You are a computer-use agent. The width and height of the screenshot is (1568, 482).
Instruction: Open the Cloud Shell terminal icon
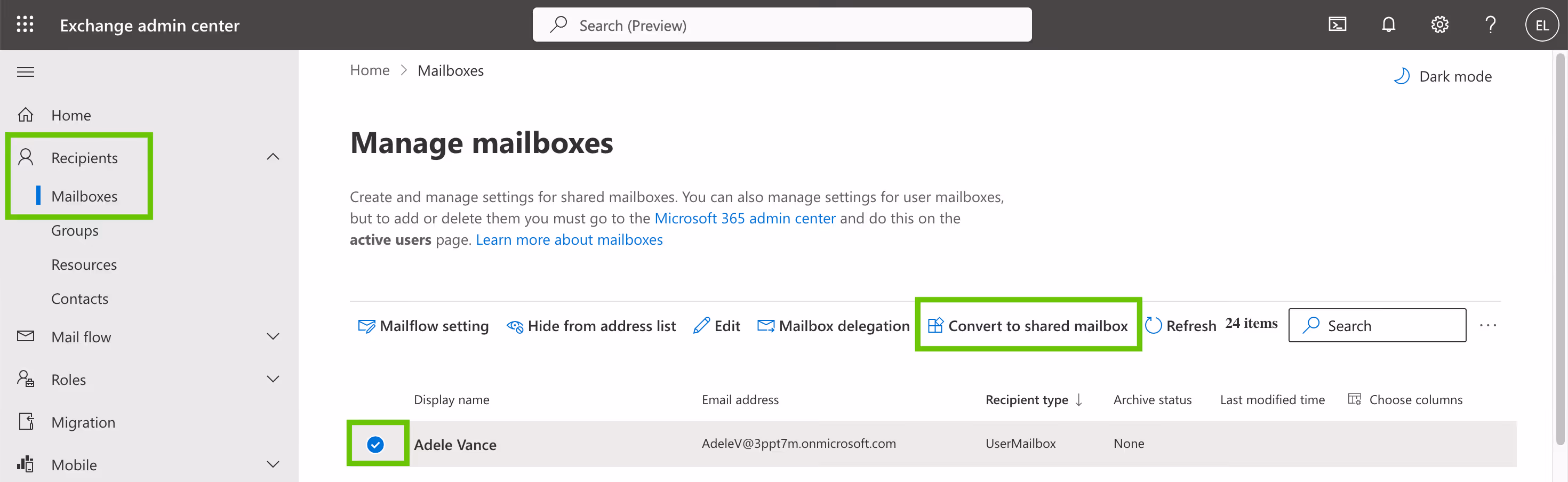1337,25
